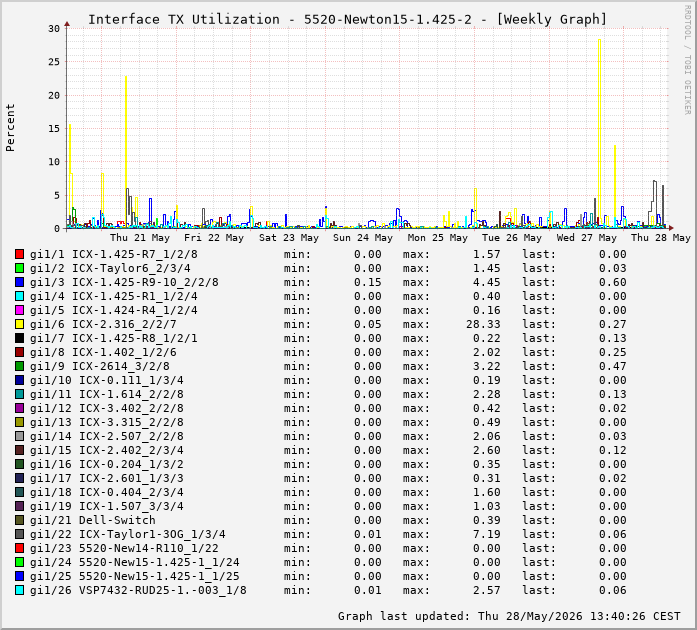Click the red swatch for gi1/23 5520-New14-R110_1/22
Image resolution: width=697 pixels, height=630 pixels.
point(19,548)
